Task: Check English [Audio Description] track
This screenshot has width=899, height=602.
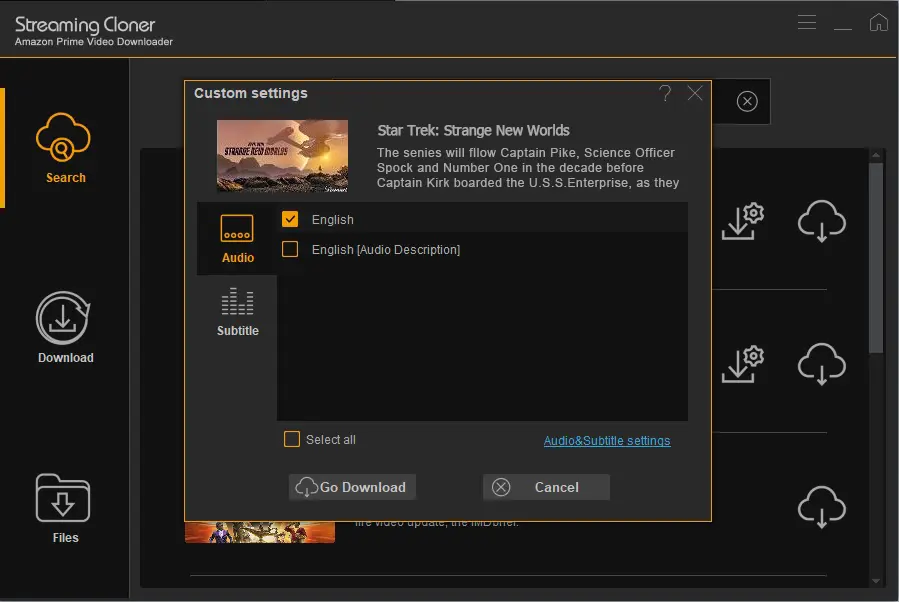Action: click(x=290, y=249)
